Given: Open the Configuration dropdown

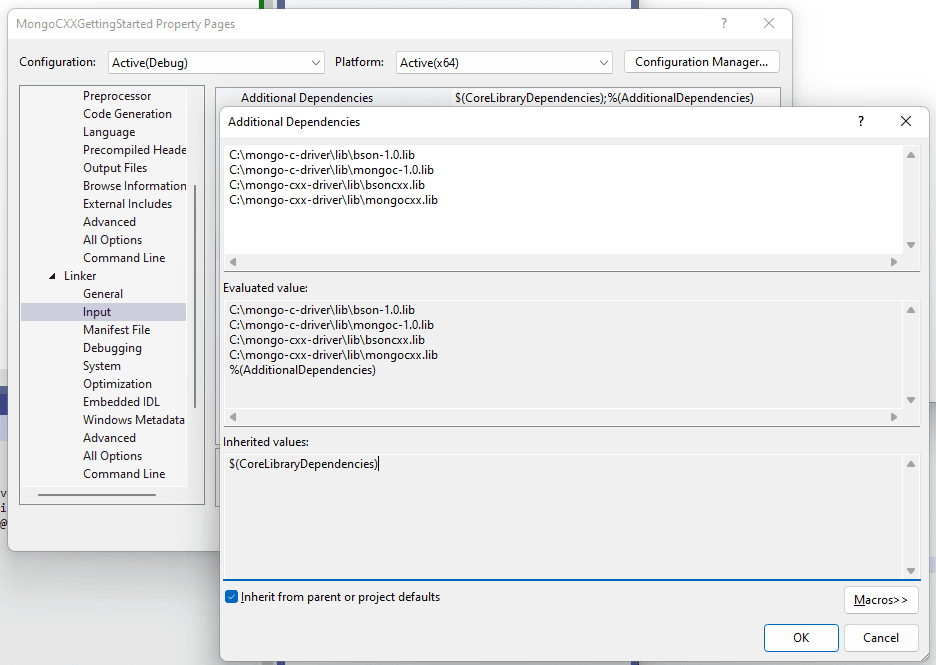Looking at the screenshot, I should pyautogui.click(x=216, y=62).
